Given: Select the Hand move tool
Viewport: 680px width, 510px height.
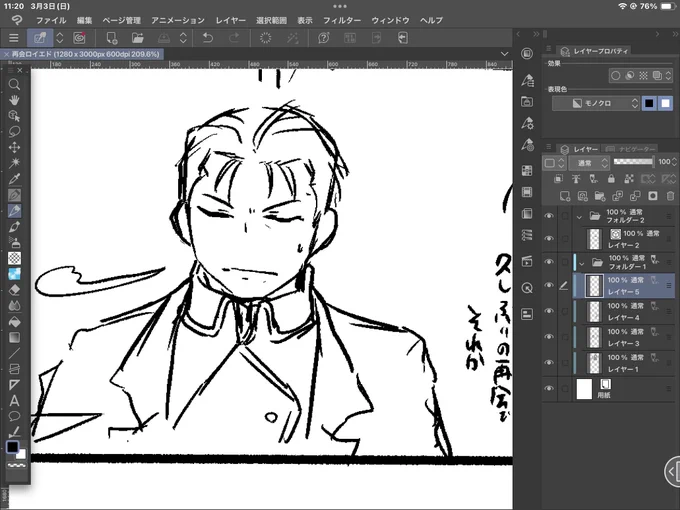Looking at the screenshot, I should coord(14,100).
